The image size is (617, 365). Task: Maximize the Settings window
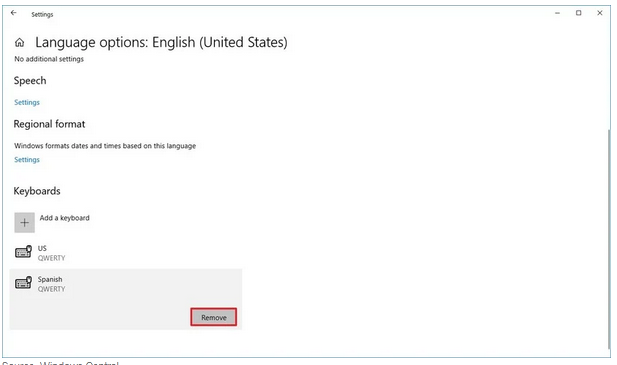(x=578, y=13)
